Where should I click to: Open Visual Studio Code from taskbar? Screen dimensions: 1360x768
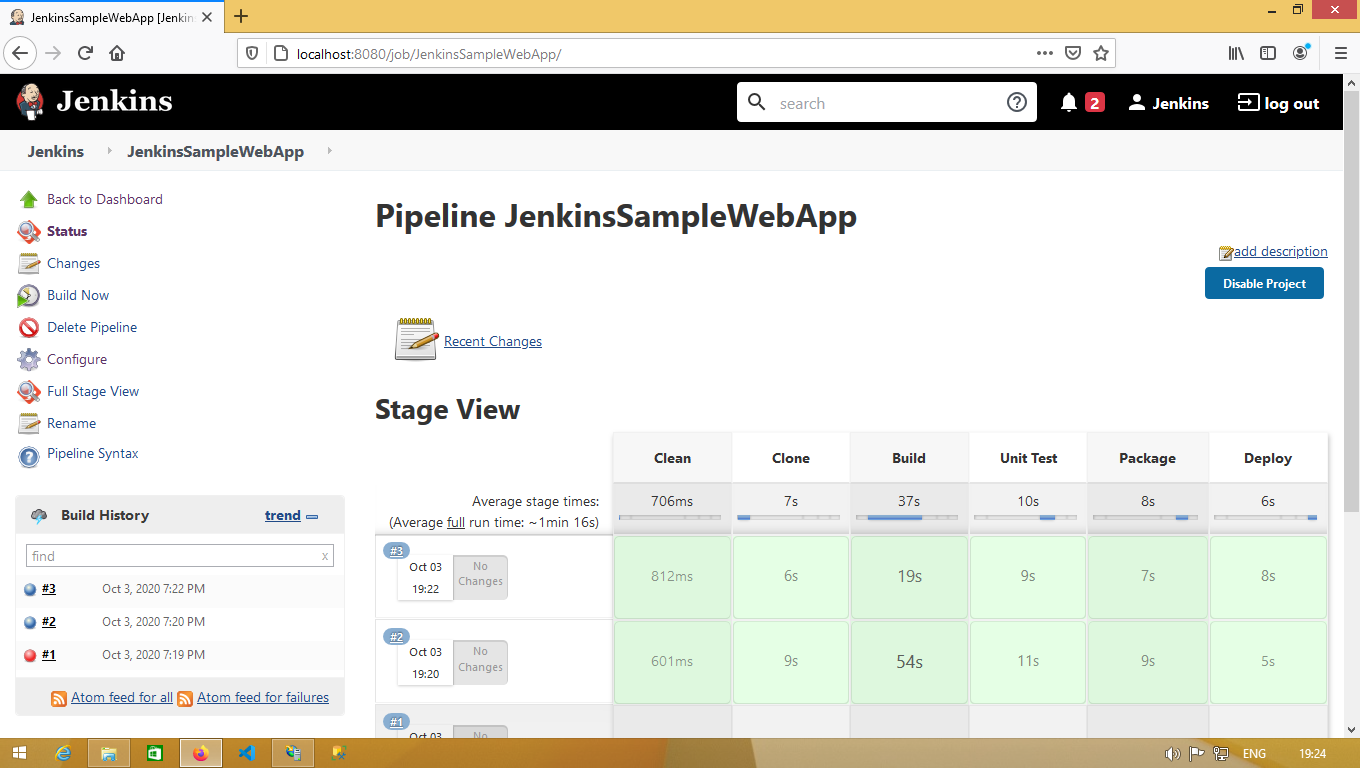(x=247, y=753)
